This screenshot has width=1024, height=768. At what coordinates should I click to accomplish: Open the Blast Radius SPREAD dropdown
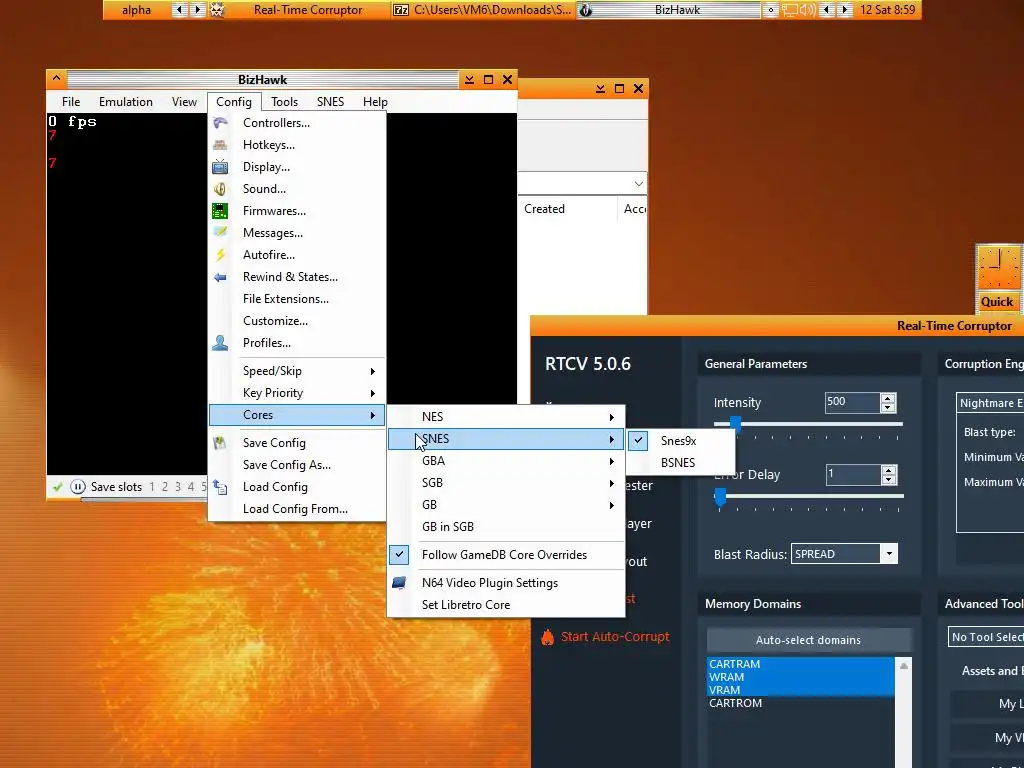tap(889, 554)
